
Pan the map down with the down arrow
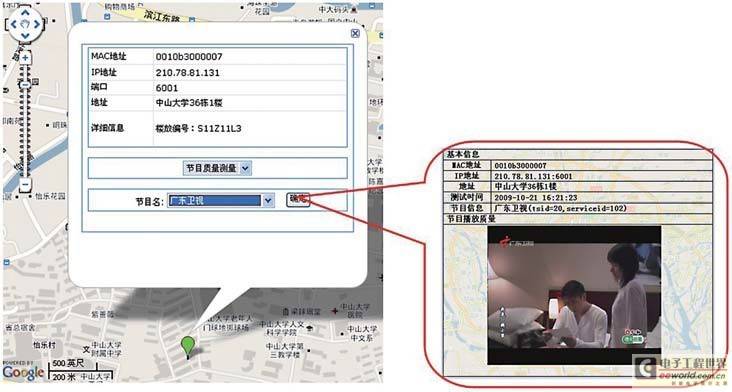point(25,35)
